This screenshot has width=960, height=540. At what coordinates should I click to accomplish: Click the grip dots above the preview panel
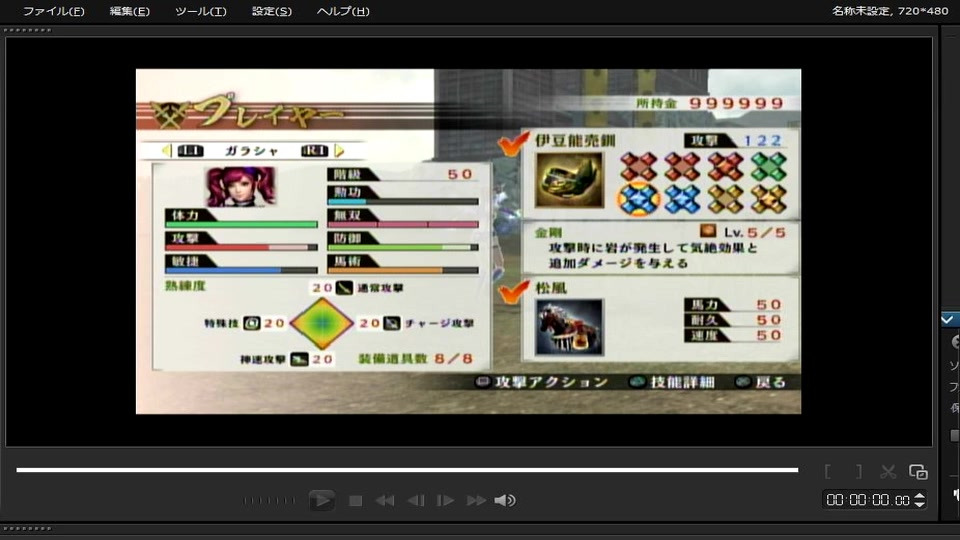[28, 30]
